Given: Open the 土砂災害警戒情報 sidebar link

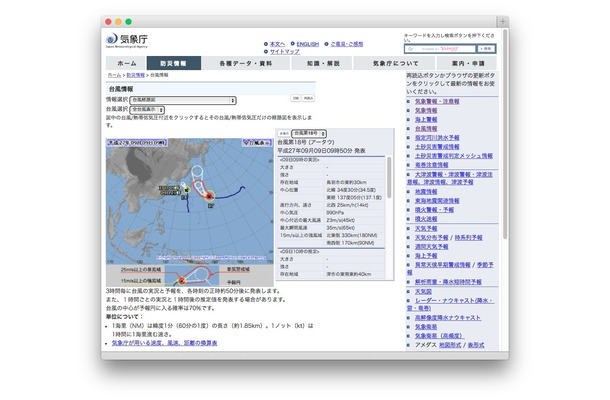Looking at the screenshot, I should (x=437, y=147).
